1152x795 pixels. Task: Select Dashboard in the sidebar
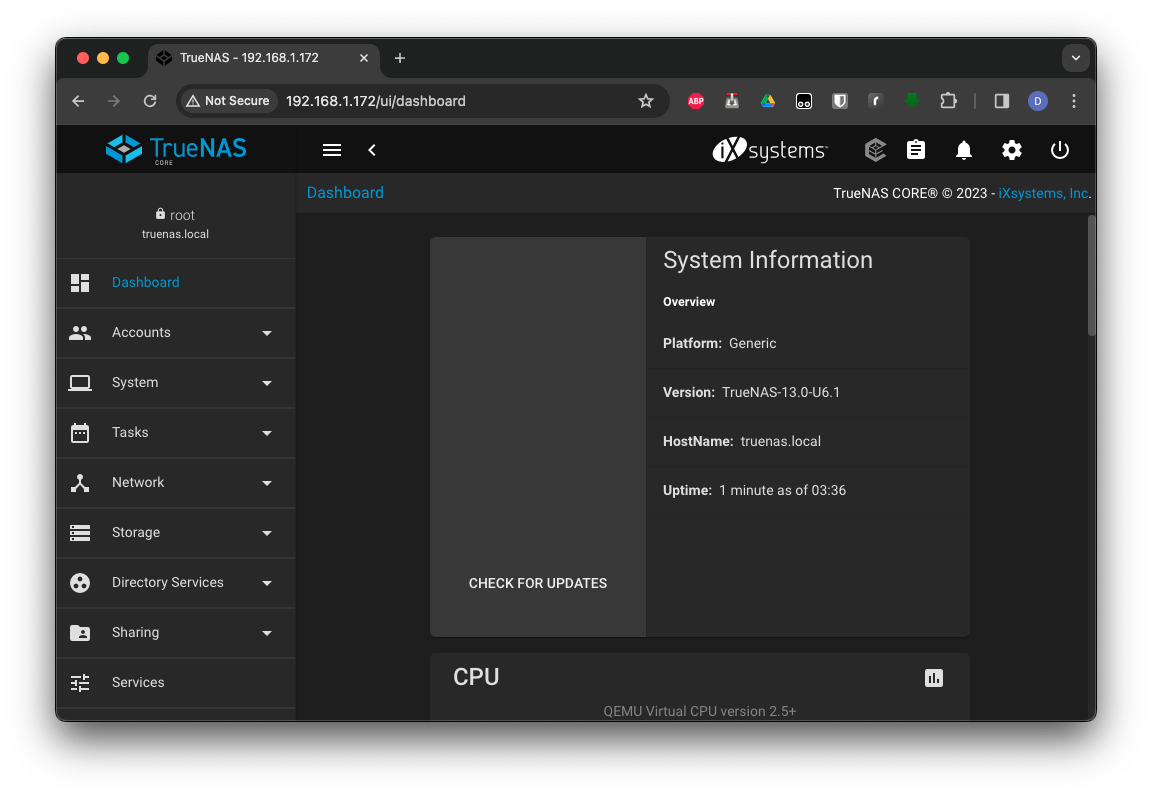(145, 282)
